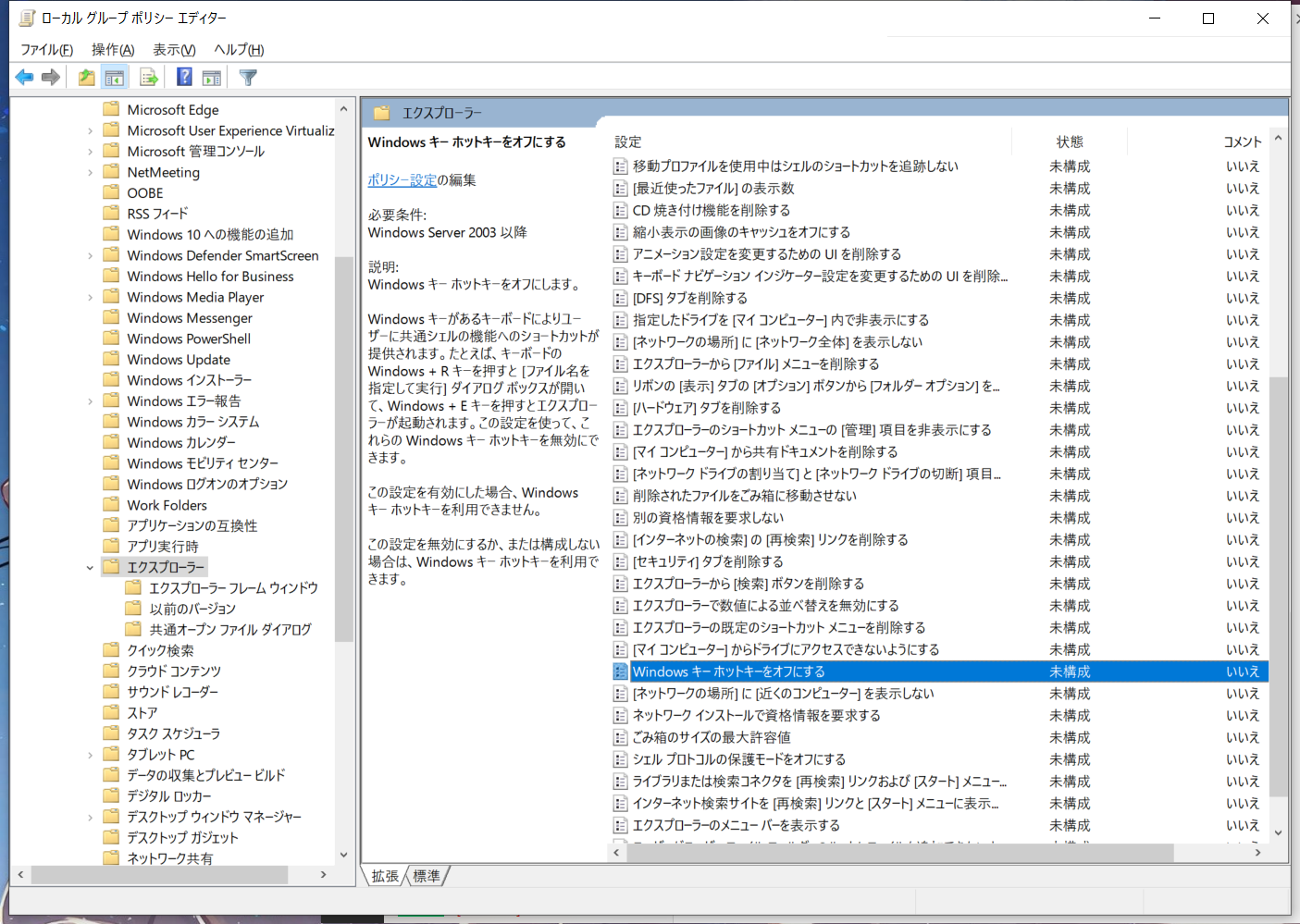Screen dimensions: 1300x924
Task: Expand Microsoft User Experience Virtualiz node
Action: (90, 130)
